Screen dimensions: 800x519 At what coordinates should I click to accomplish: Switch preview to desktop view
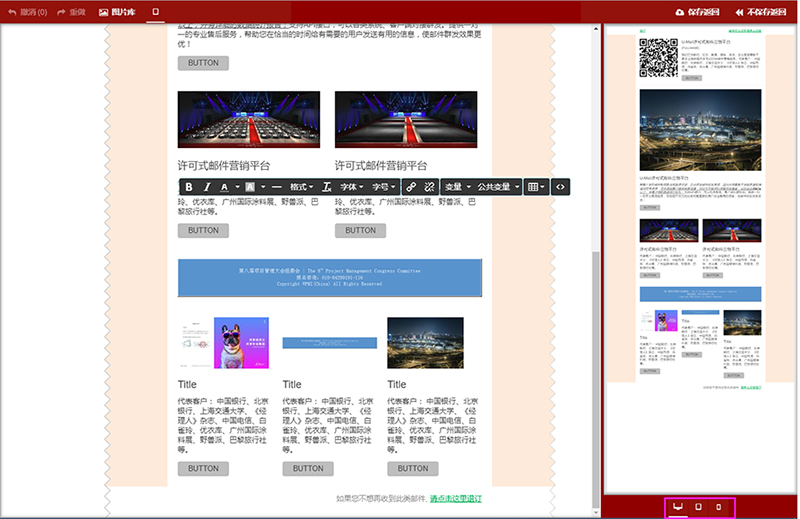tap(678, 507)
